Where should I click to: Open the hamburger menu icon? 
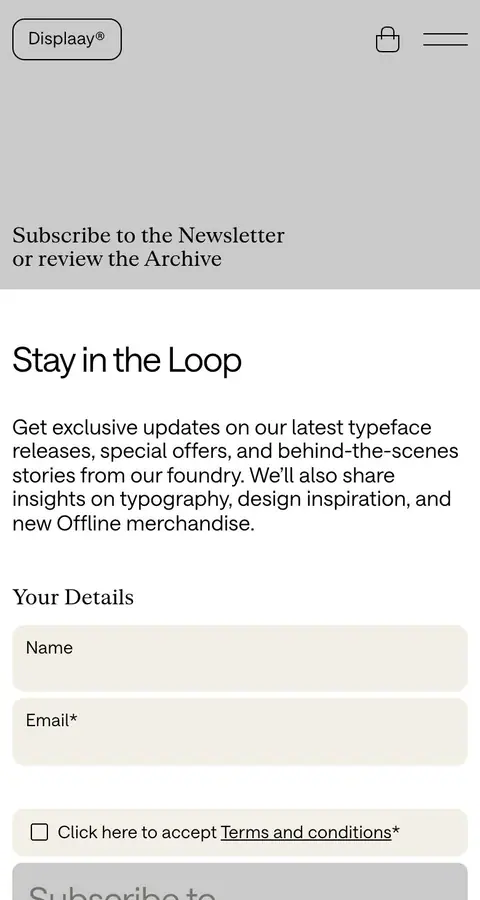[446, 40]
